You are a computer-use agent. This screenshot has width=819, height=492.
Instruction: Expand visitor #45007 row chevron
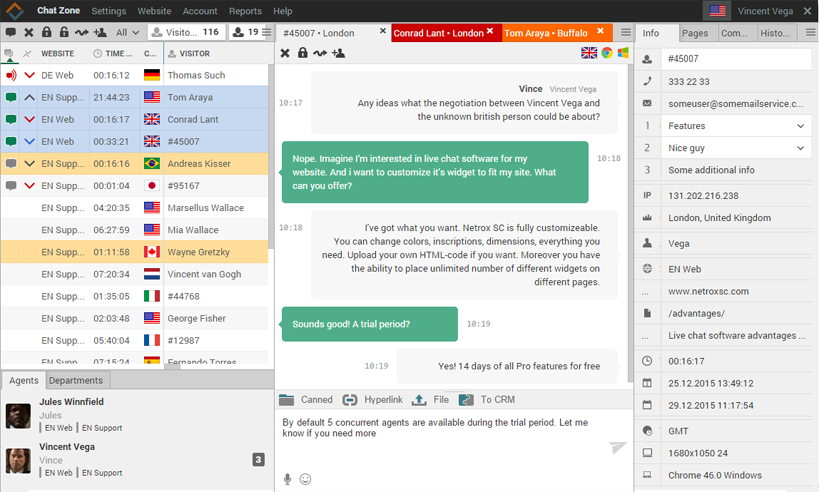tap(29, 142)
